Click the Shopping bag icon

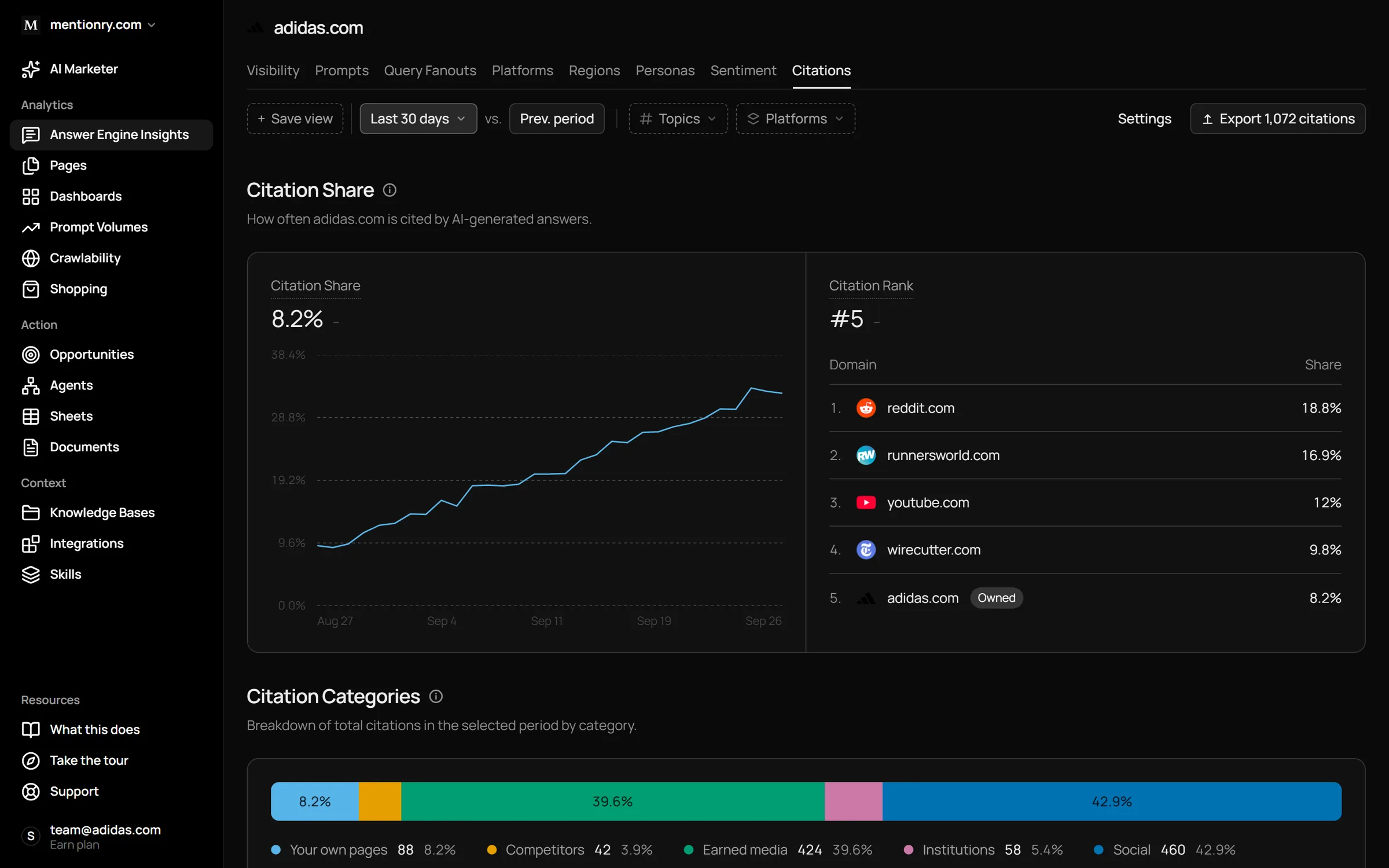tap(31, 289)
